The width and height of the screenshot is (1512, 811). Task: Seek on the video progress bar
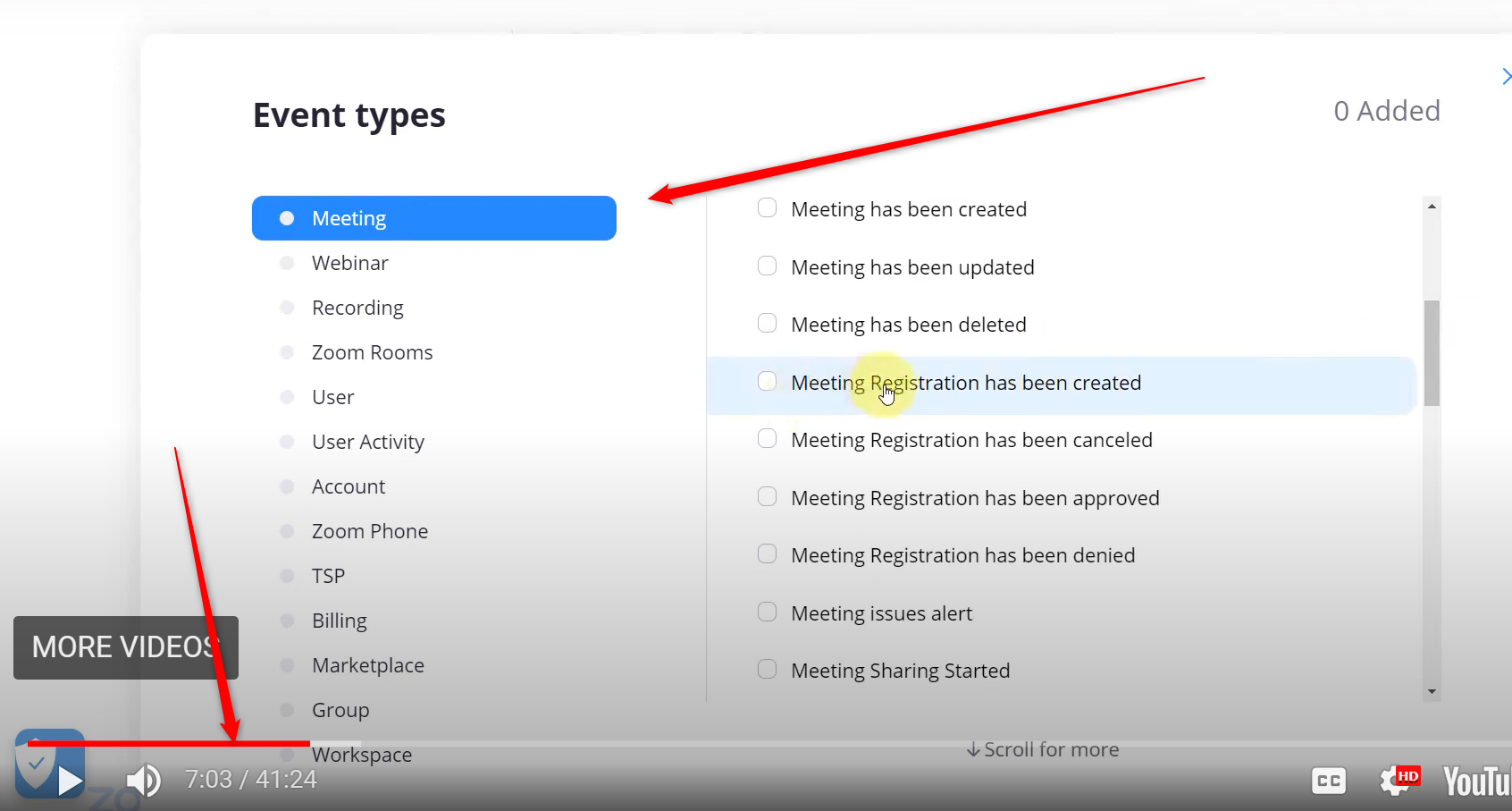click(x=769, y=743)
